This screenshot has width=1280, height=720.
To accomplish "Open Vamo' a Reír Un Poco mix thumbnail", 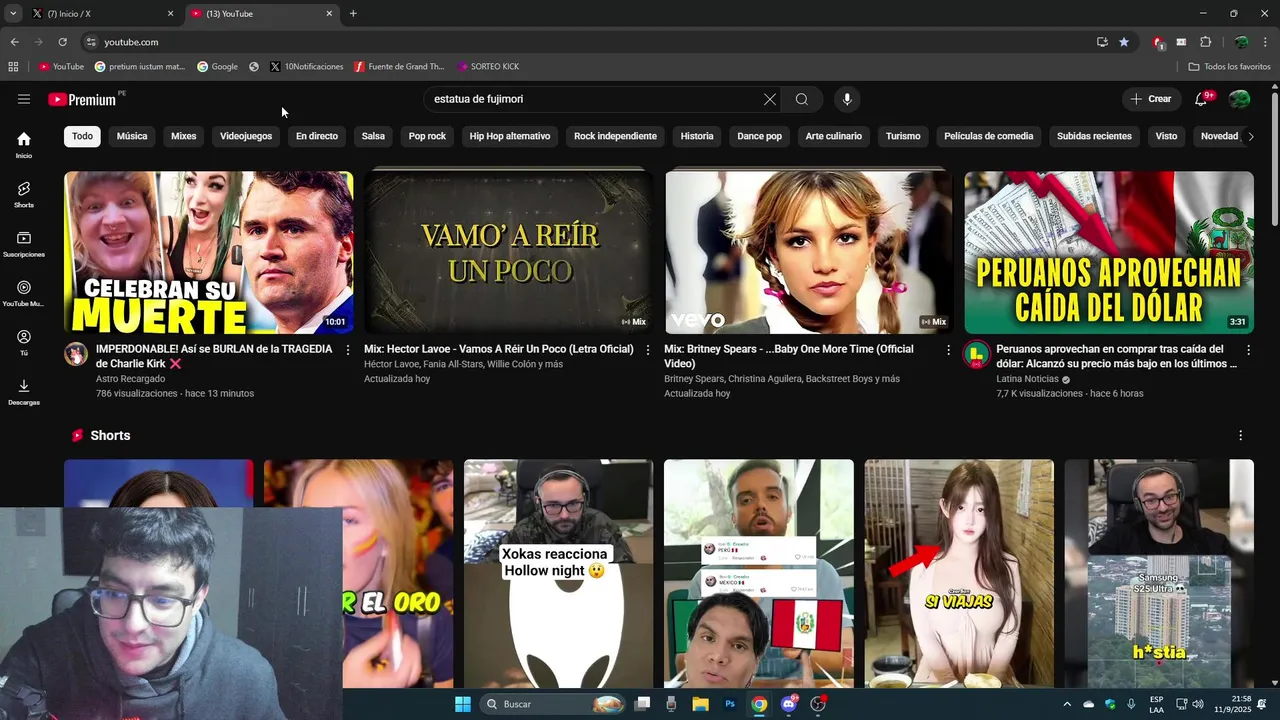I will tap(508, 252).
